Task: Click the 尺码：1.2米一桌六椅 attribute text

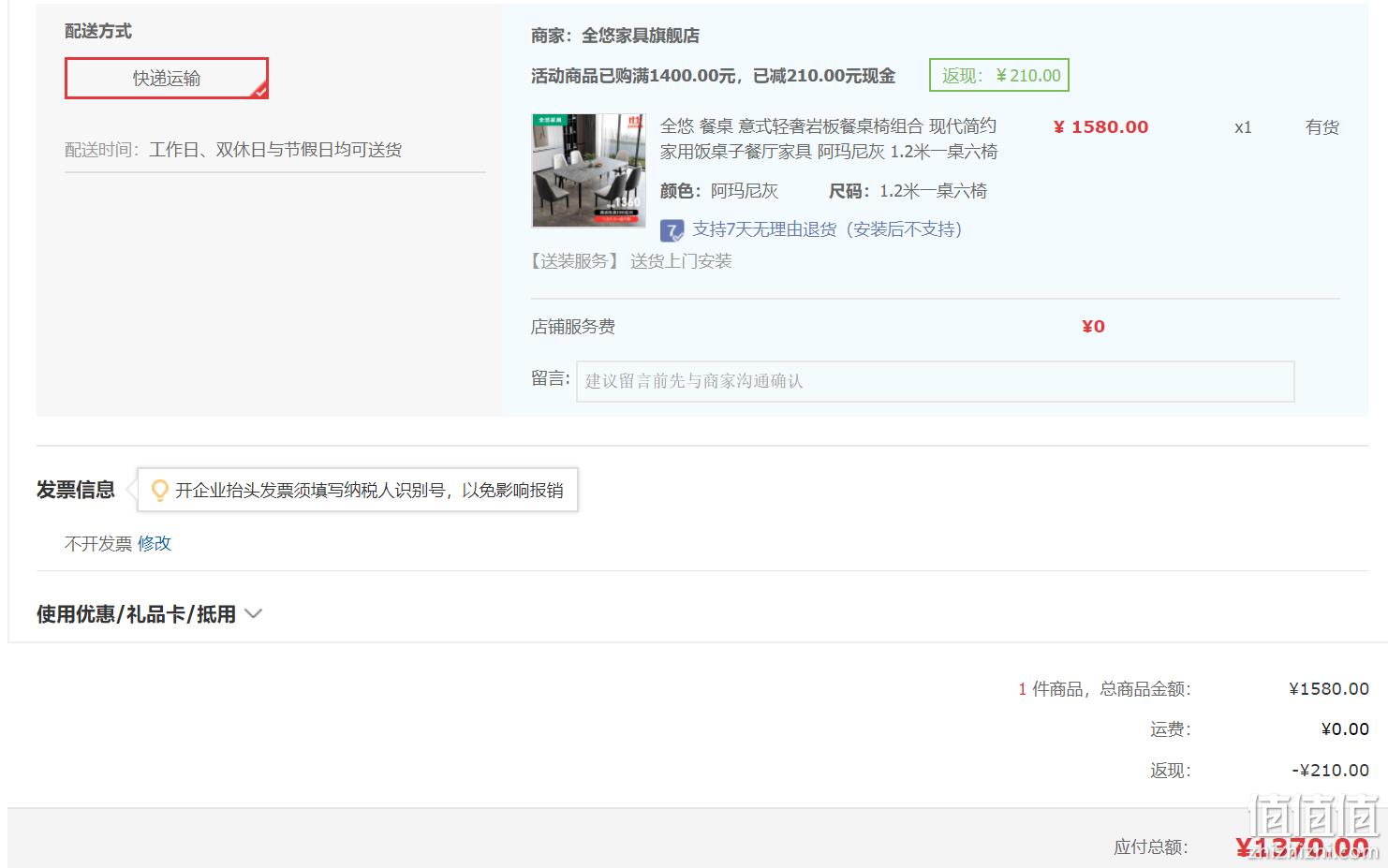Action: coord(908,191)
